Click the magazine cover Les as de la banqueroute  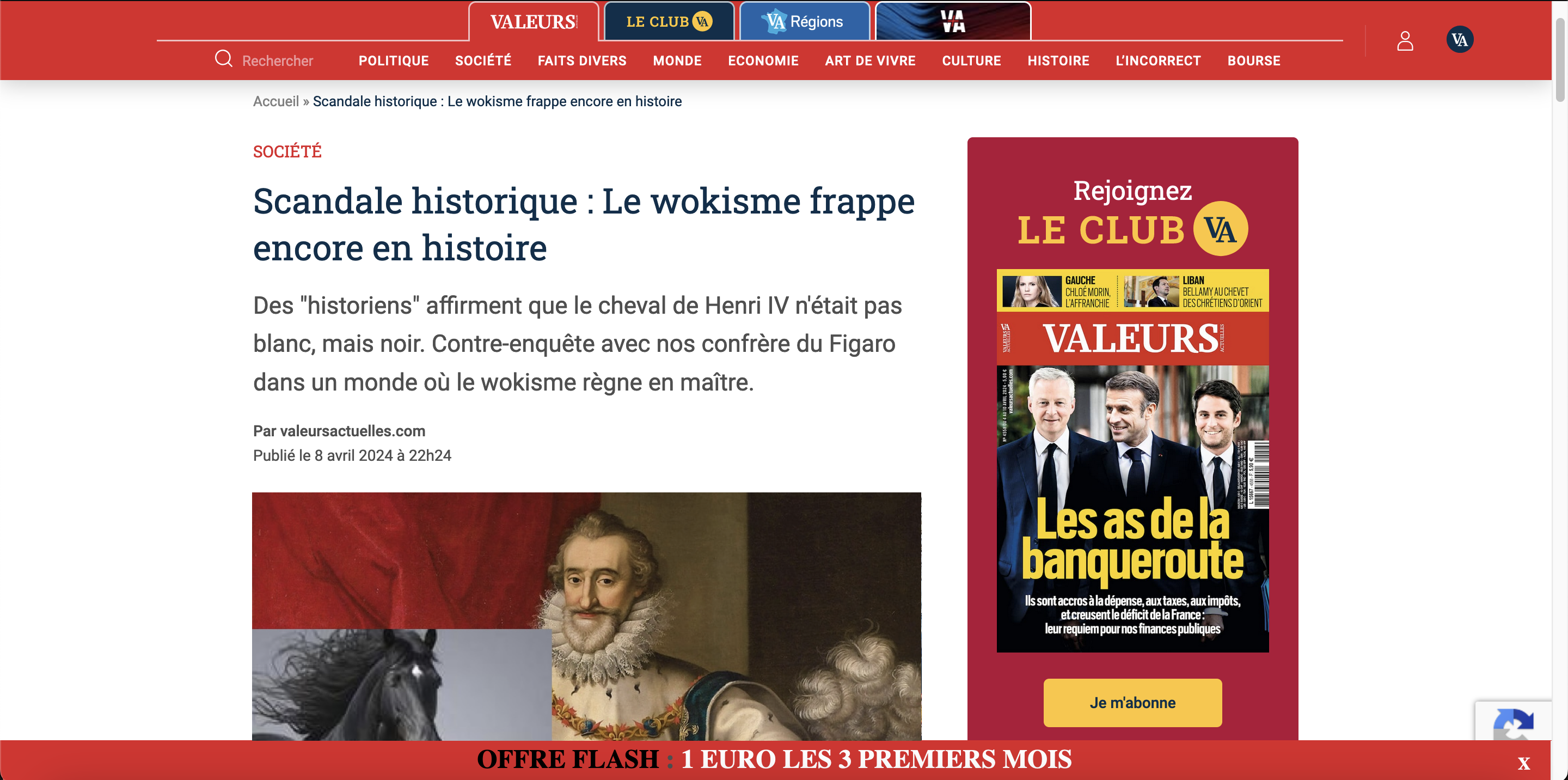pyautogui.click(x=1132, y=460)
